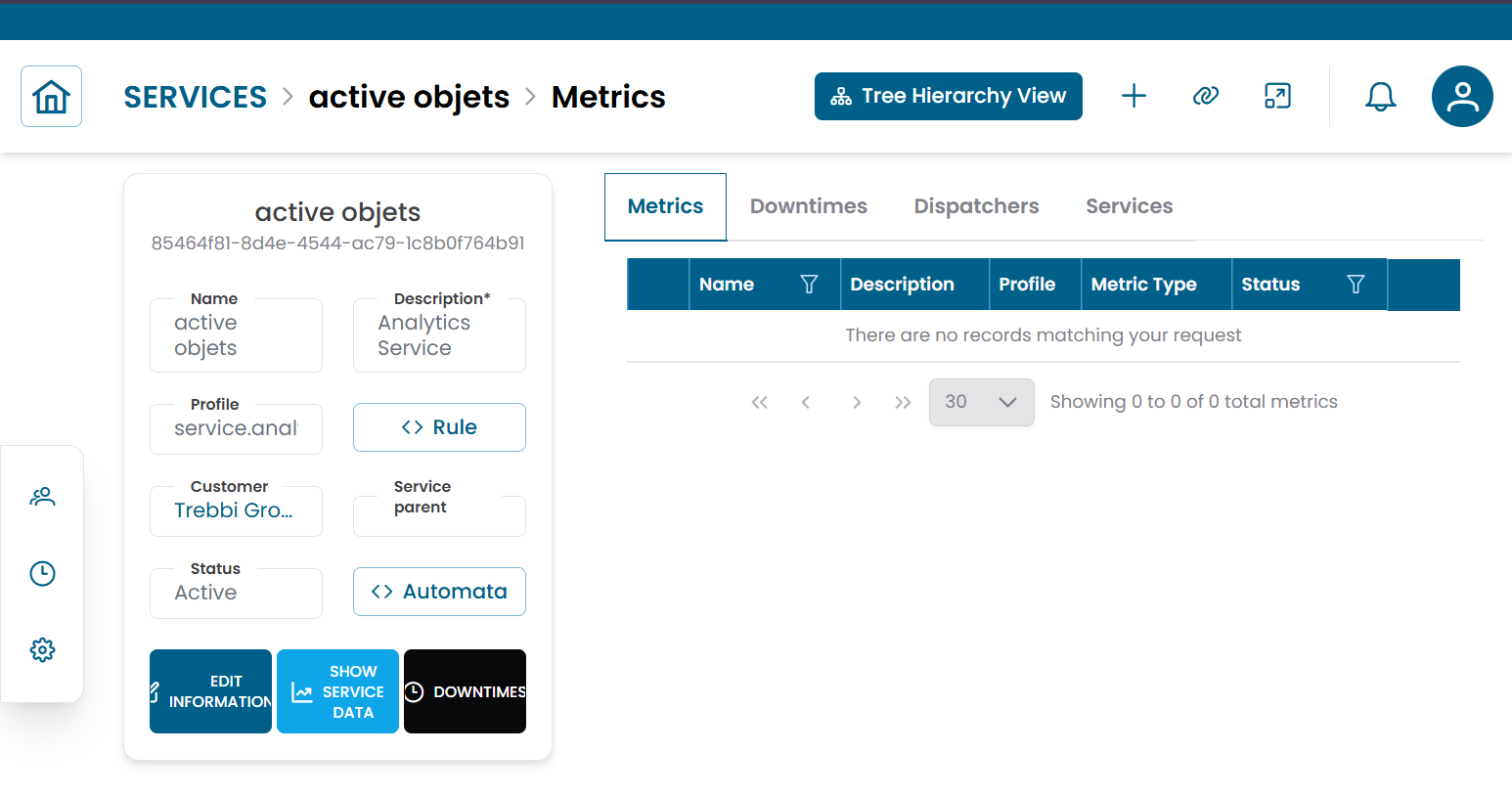Click the users group sidebar icon
This screenshot has width=1512, height=796.
42,497
